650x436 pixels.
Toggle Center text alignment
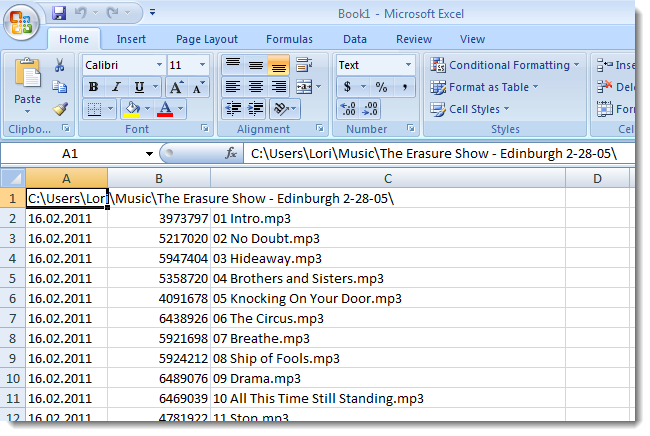coord(256,87)
